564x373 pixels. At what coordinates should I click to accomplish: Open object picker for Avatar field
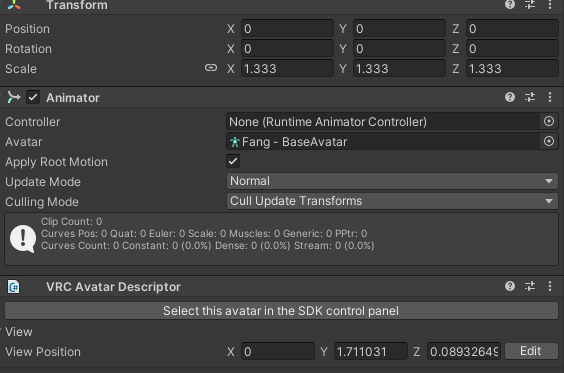pos(549,141)
